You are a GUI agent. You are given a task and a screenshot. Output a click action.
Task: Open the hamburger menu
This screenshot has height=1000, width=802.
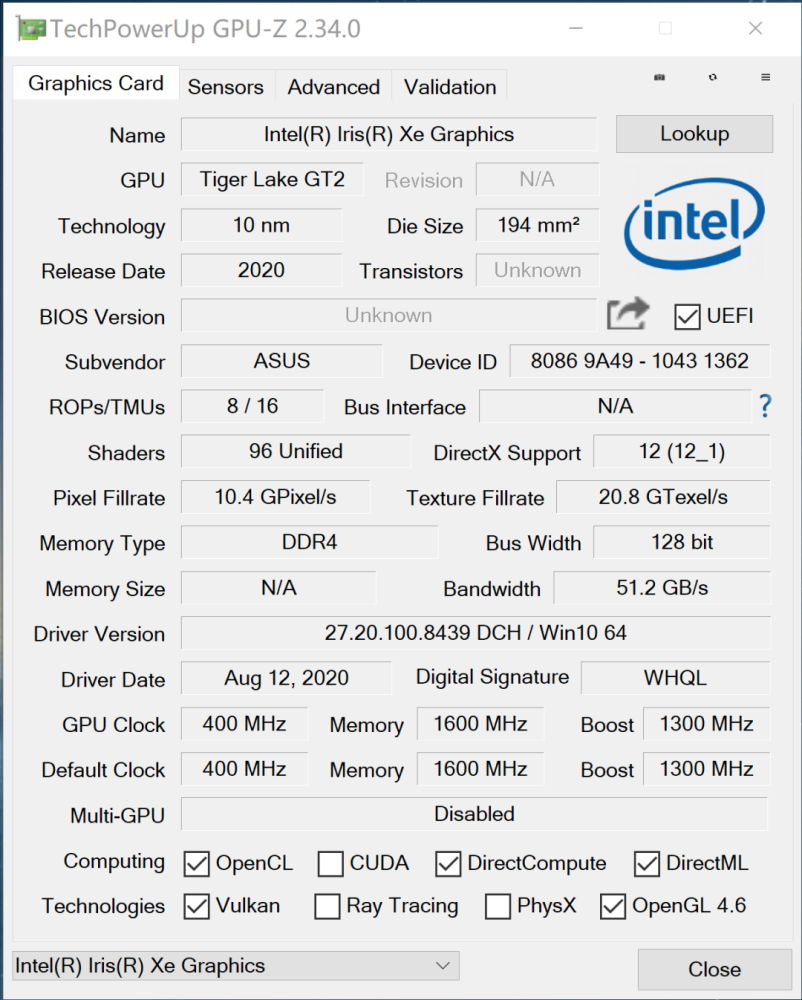[x=766, y=77]
